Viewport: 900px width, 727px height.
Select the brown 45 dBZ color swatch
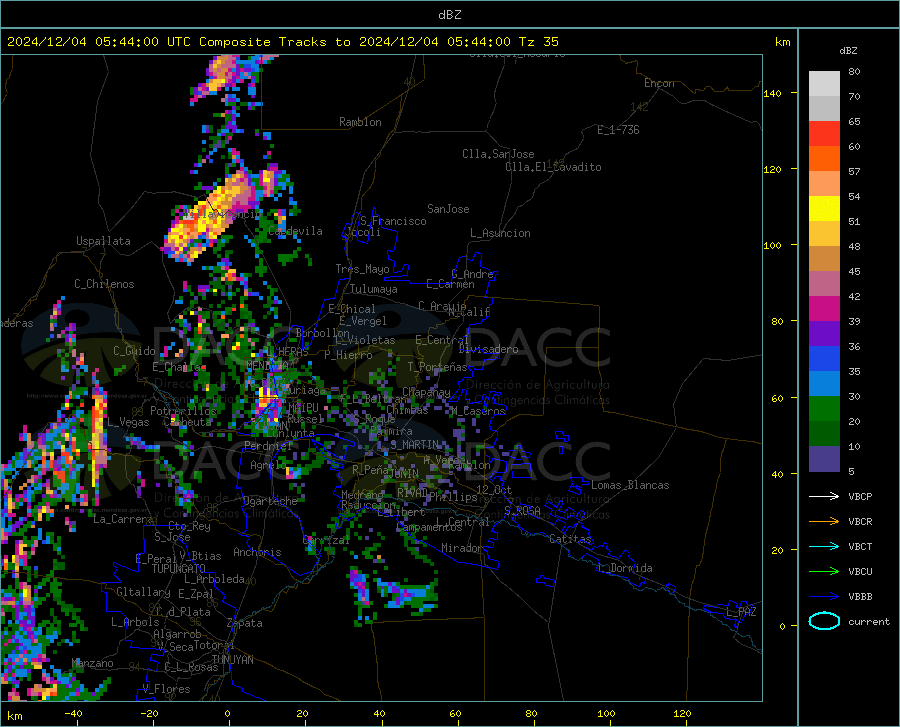(x=824, y=259)
